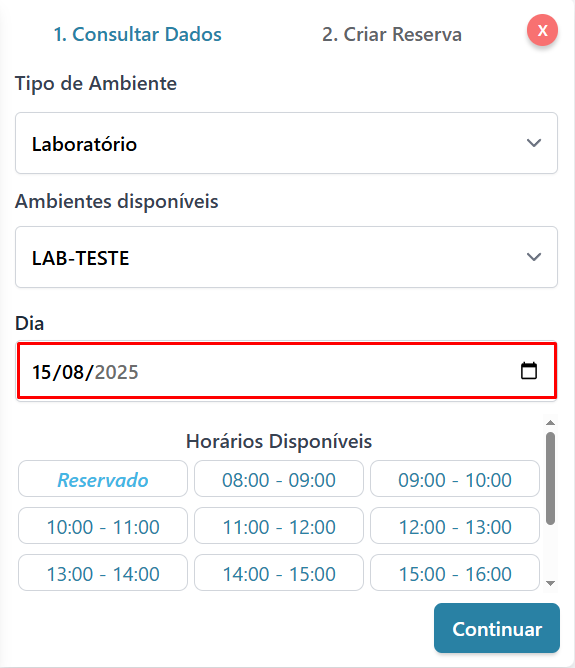This screenshot has width=575, height=668.
Task: Pick the 14:00 - 15:00 time slot
Action: tap(279, 573)
